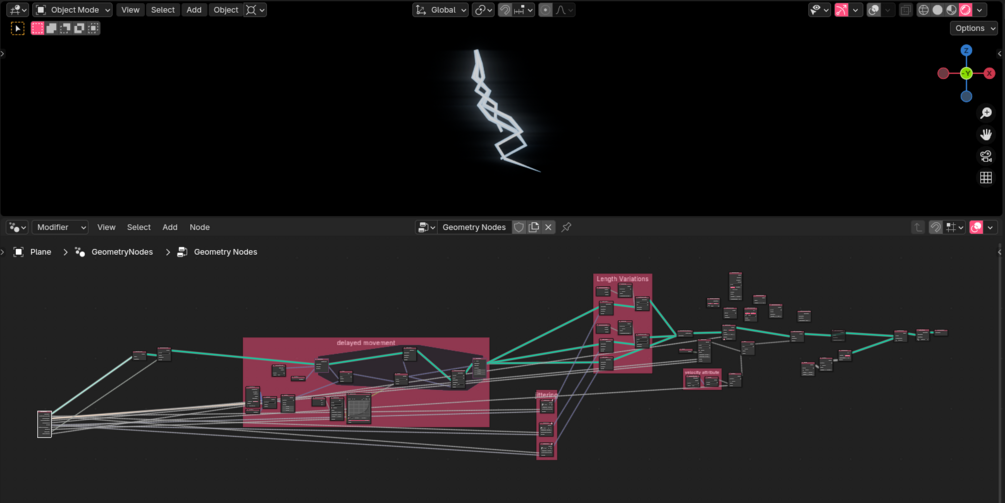Open the Object Mode dropdown
Viewport: 1005px width, 503px height.
pyautogui.click(x=72, y=10)
